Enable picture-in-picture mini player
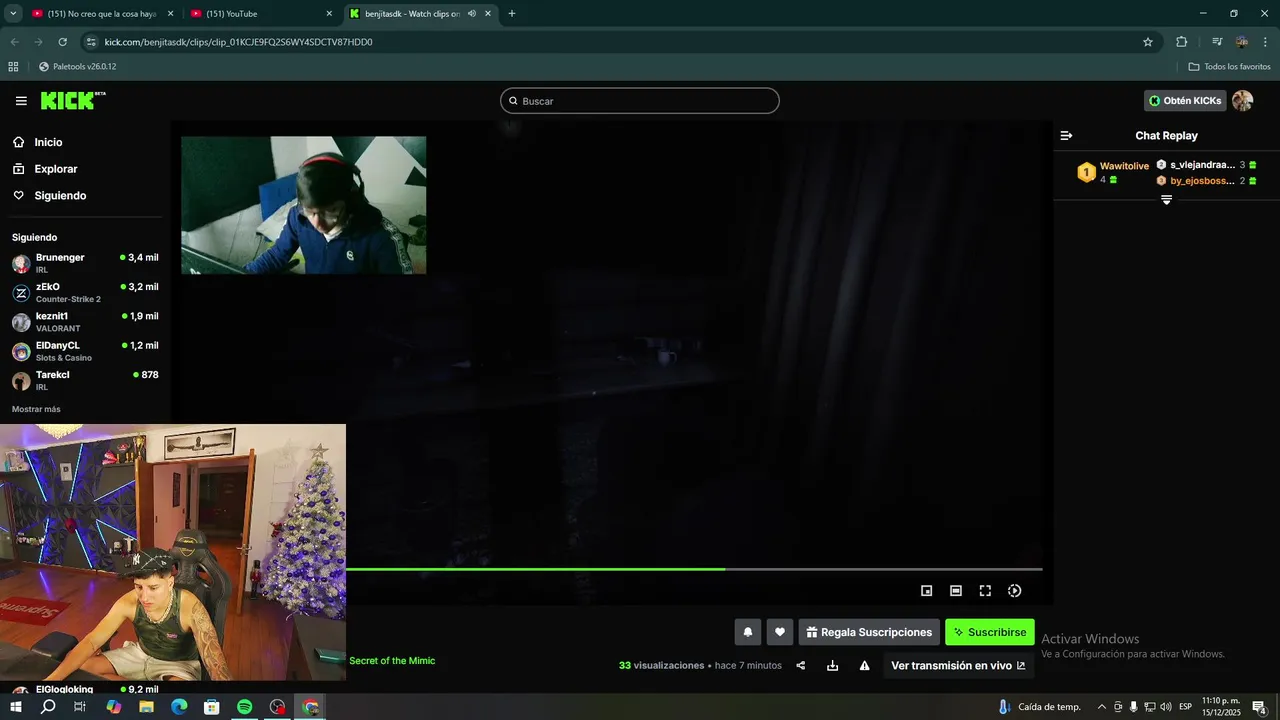 coord(926,591)
